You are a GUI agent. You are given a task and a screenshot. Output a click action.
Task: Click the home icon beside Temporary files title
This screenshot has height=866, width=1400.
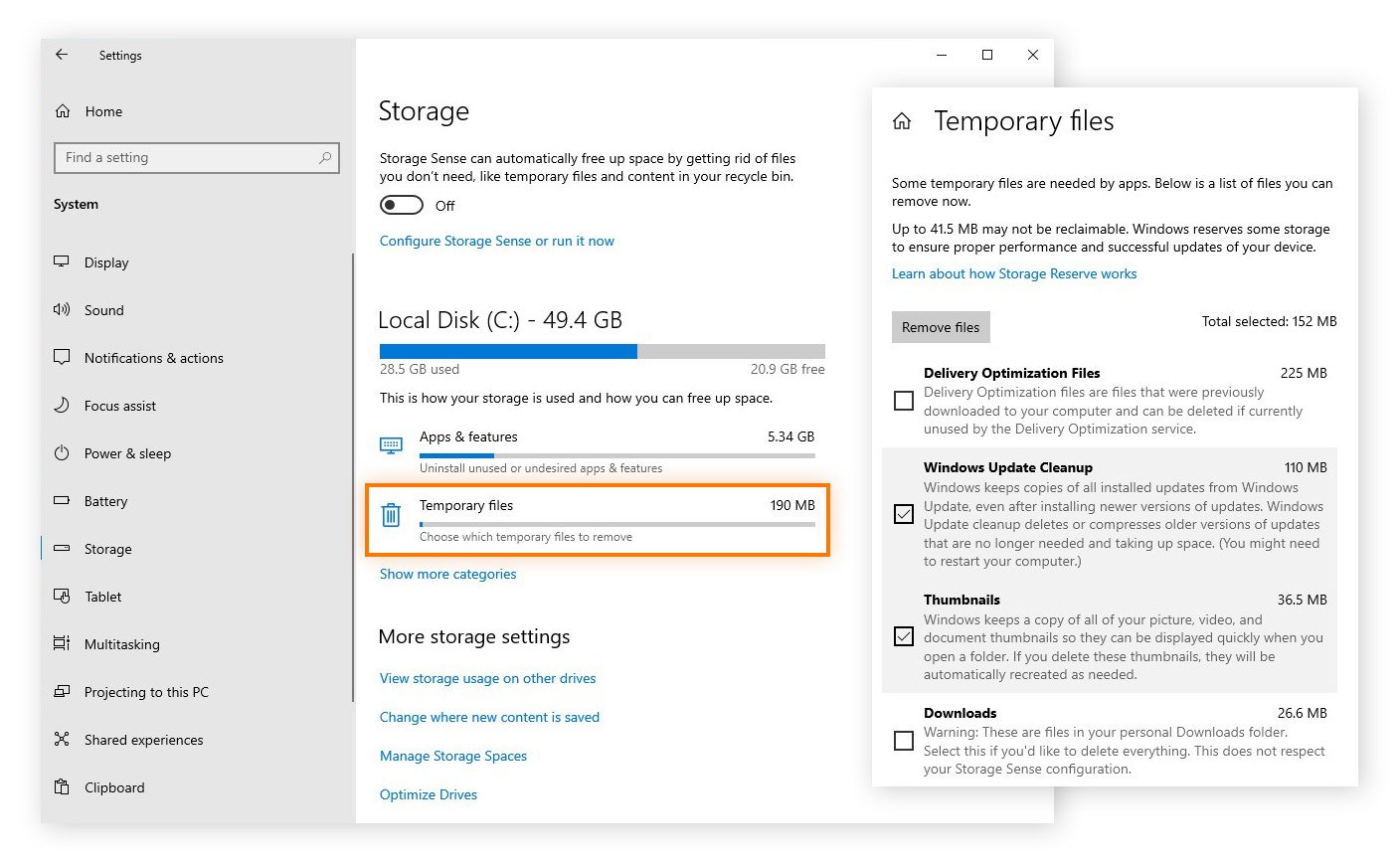coord(902,121)
